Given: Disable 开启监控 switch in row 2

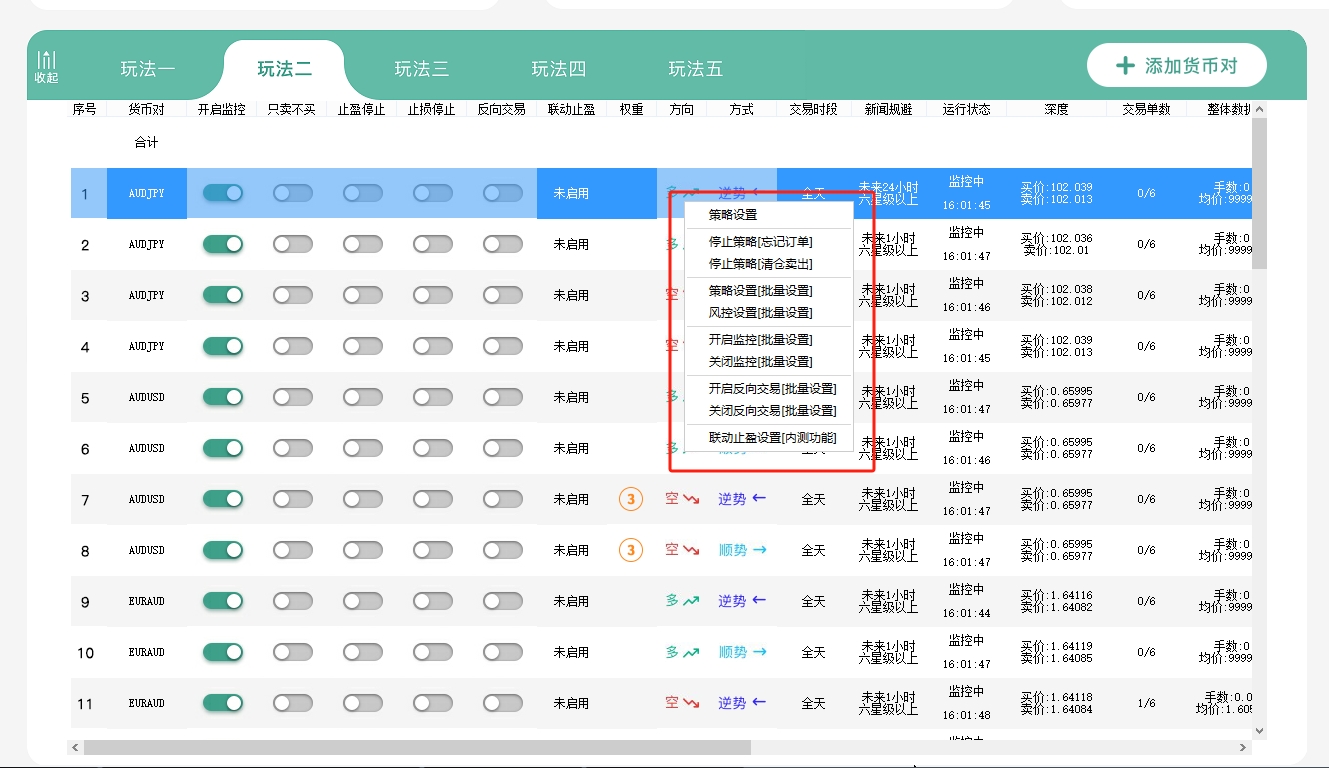Looking at the screenshot, I should 223,244.
